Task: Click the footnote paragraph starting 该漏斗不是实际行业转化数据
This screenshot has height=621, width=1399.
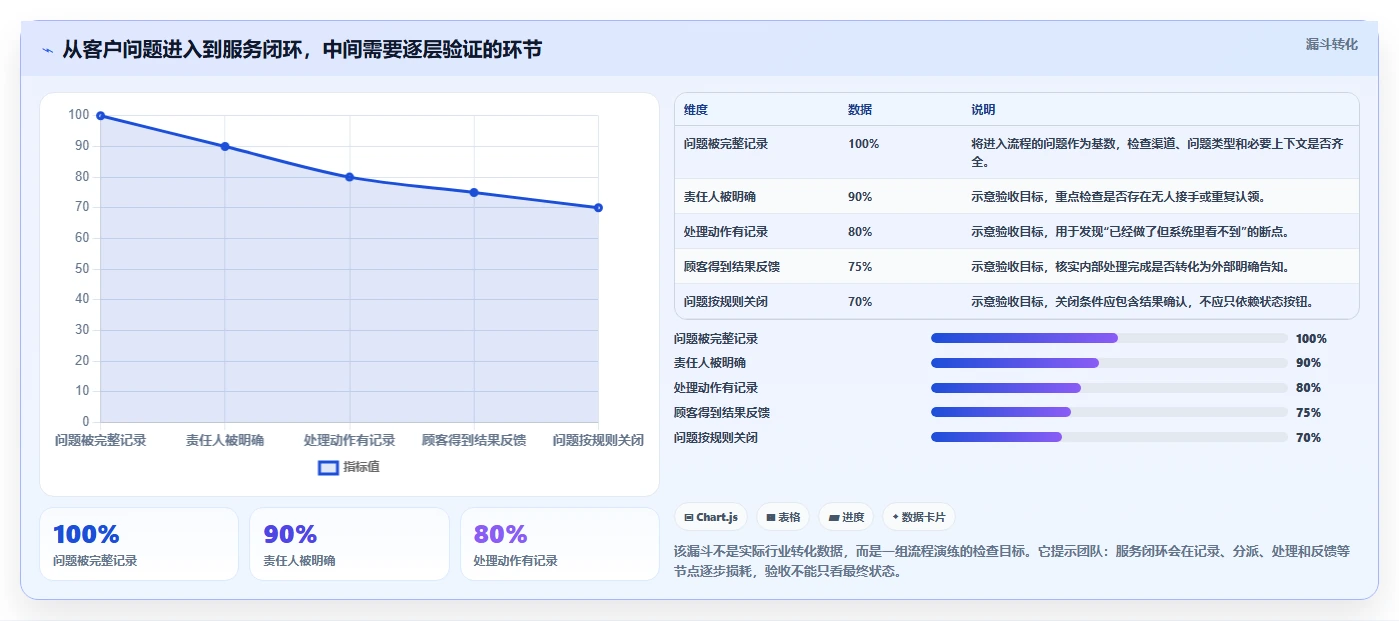Action: click(x=1013, y=561)
